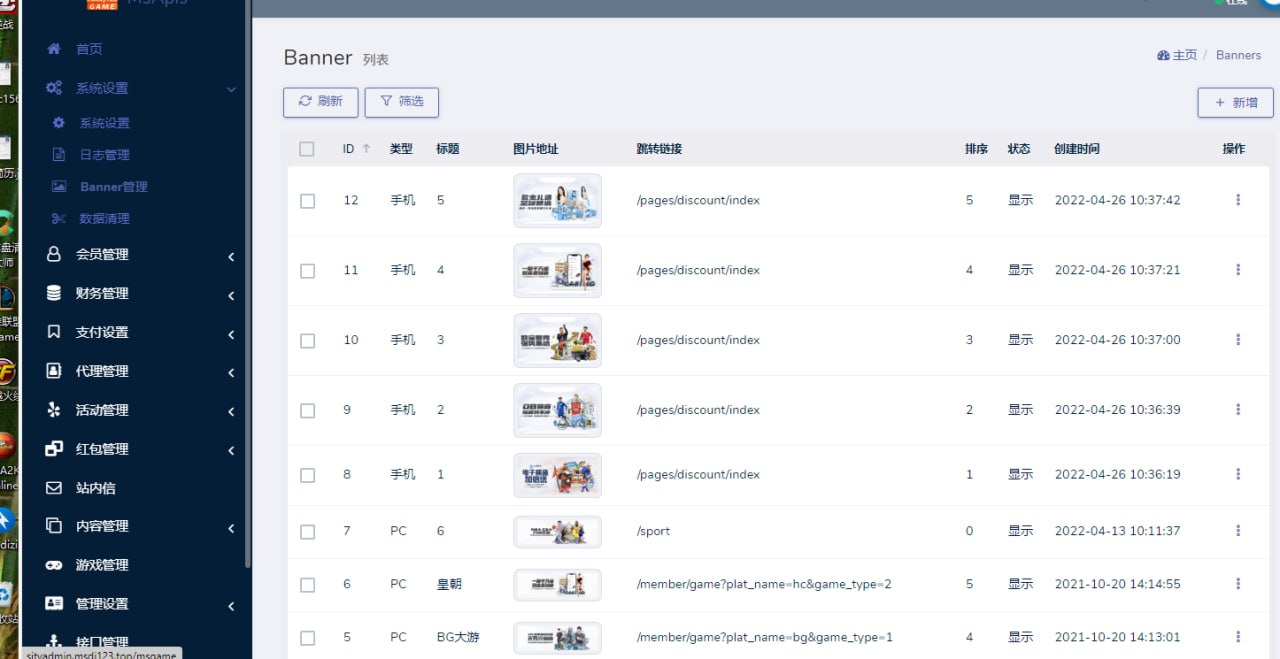The height and width of the screenshot is (659, 1280).
Task: Click the home icon beside 首页
Action: tap(54, 49)
